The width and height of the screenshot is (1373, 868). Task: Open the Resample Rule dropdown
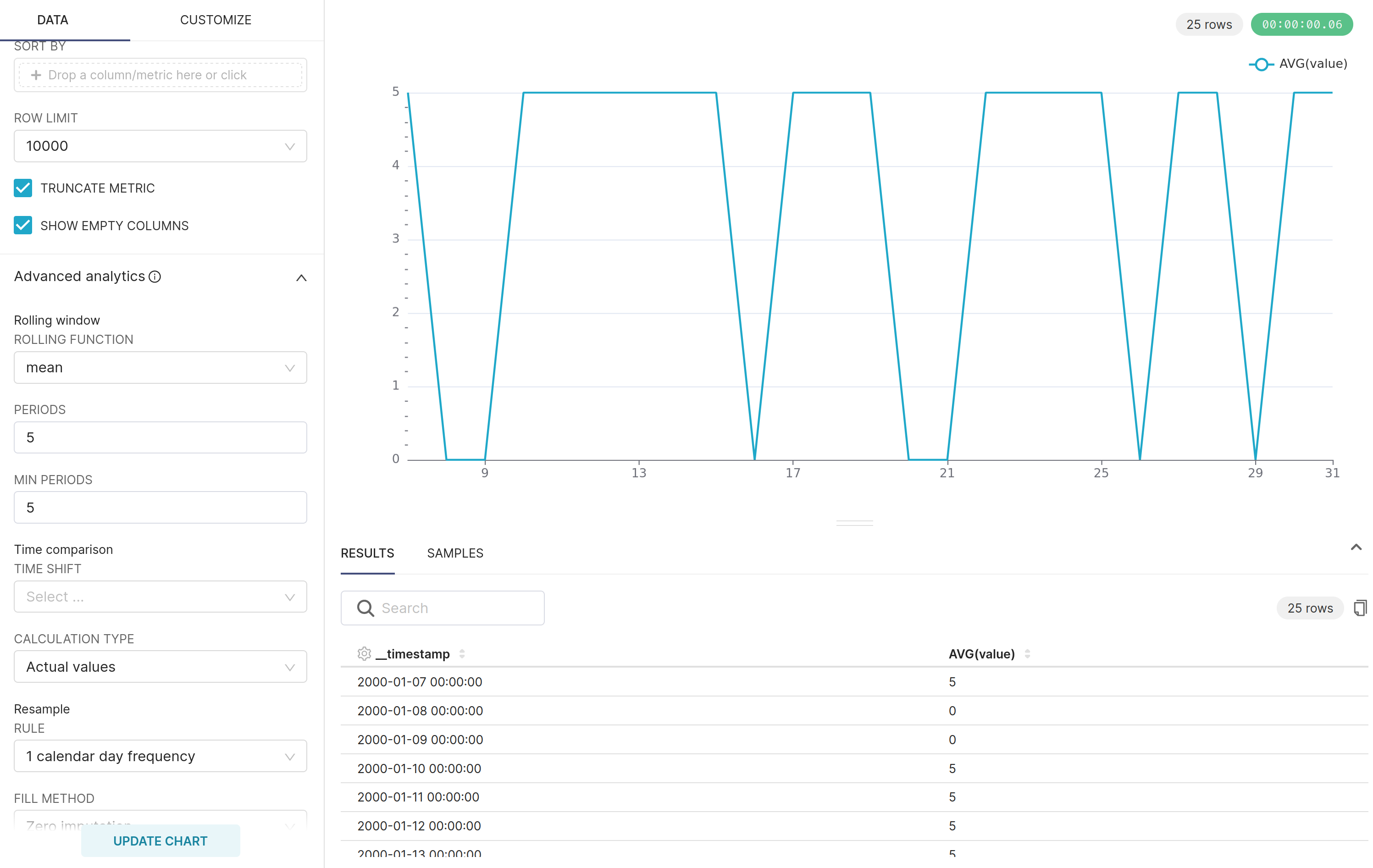click(x=160, y=757)
